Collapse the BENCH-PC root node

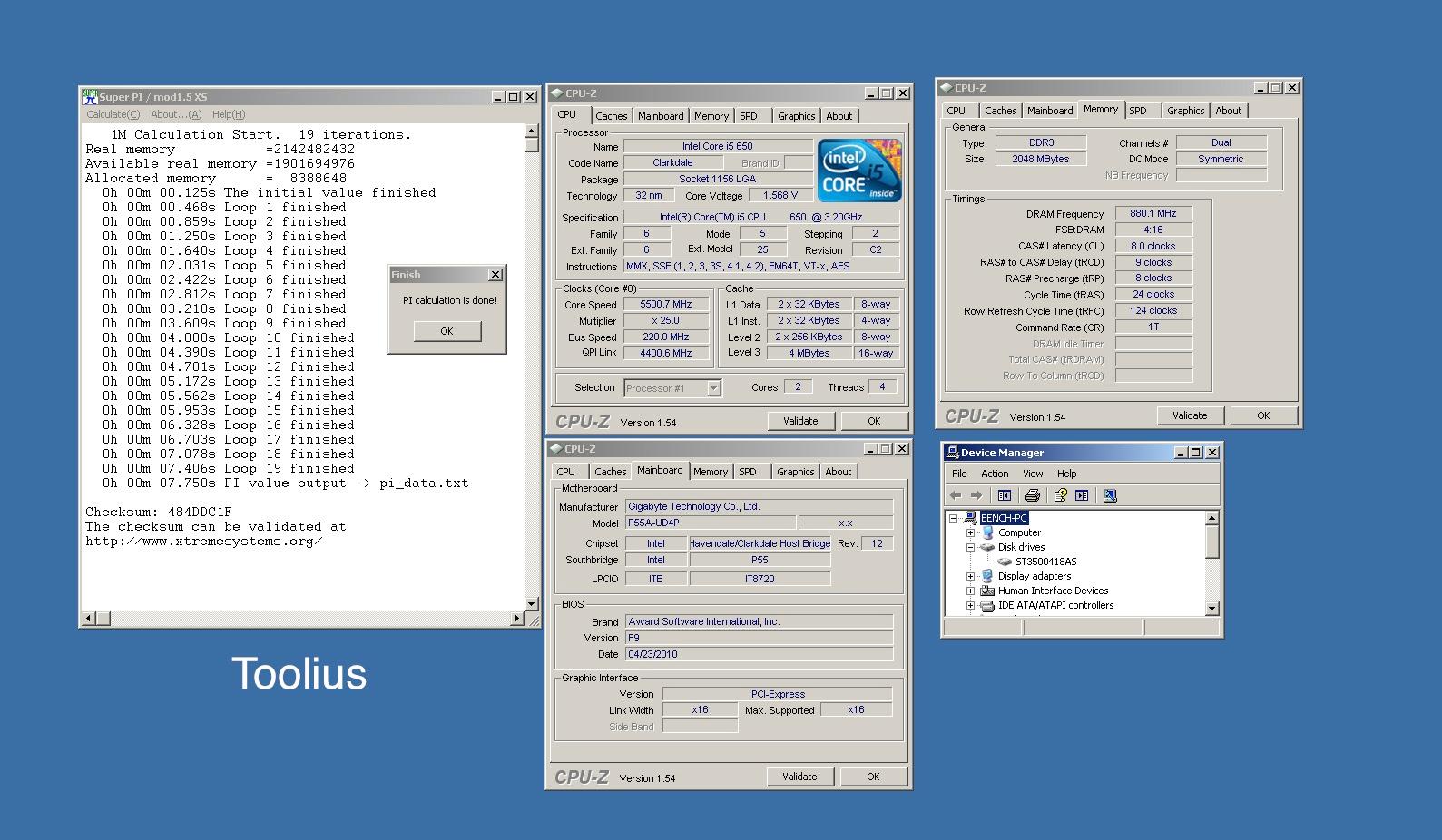(x=954, y=518)
